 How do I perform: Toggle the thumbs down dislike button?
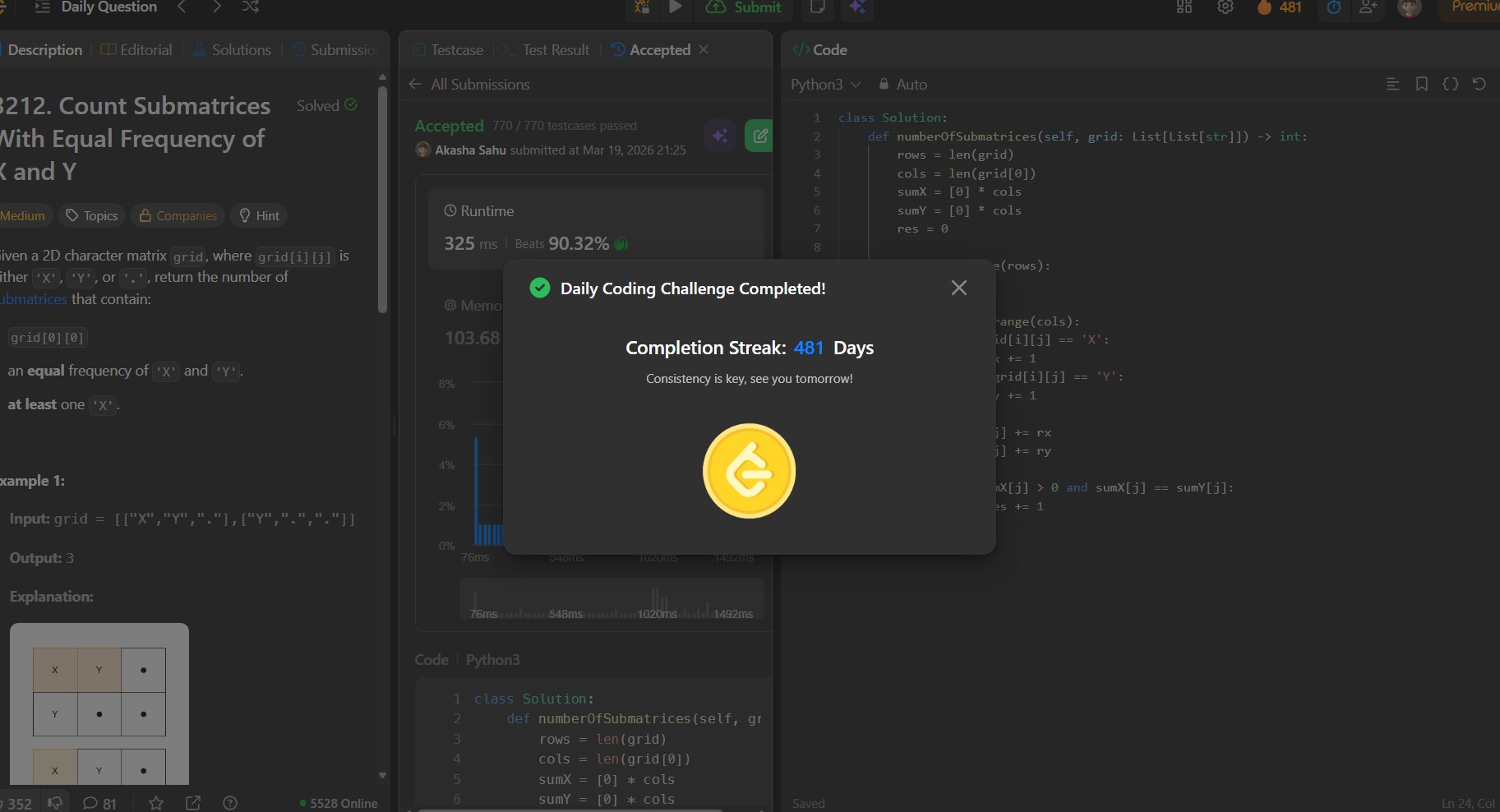click(x=55, y=803)
